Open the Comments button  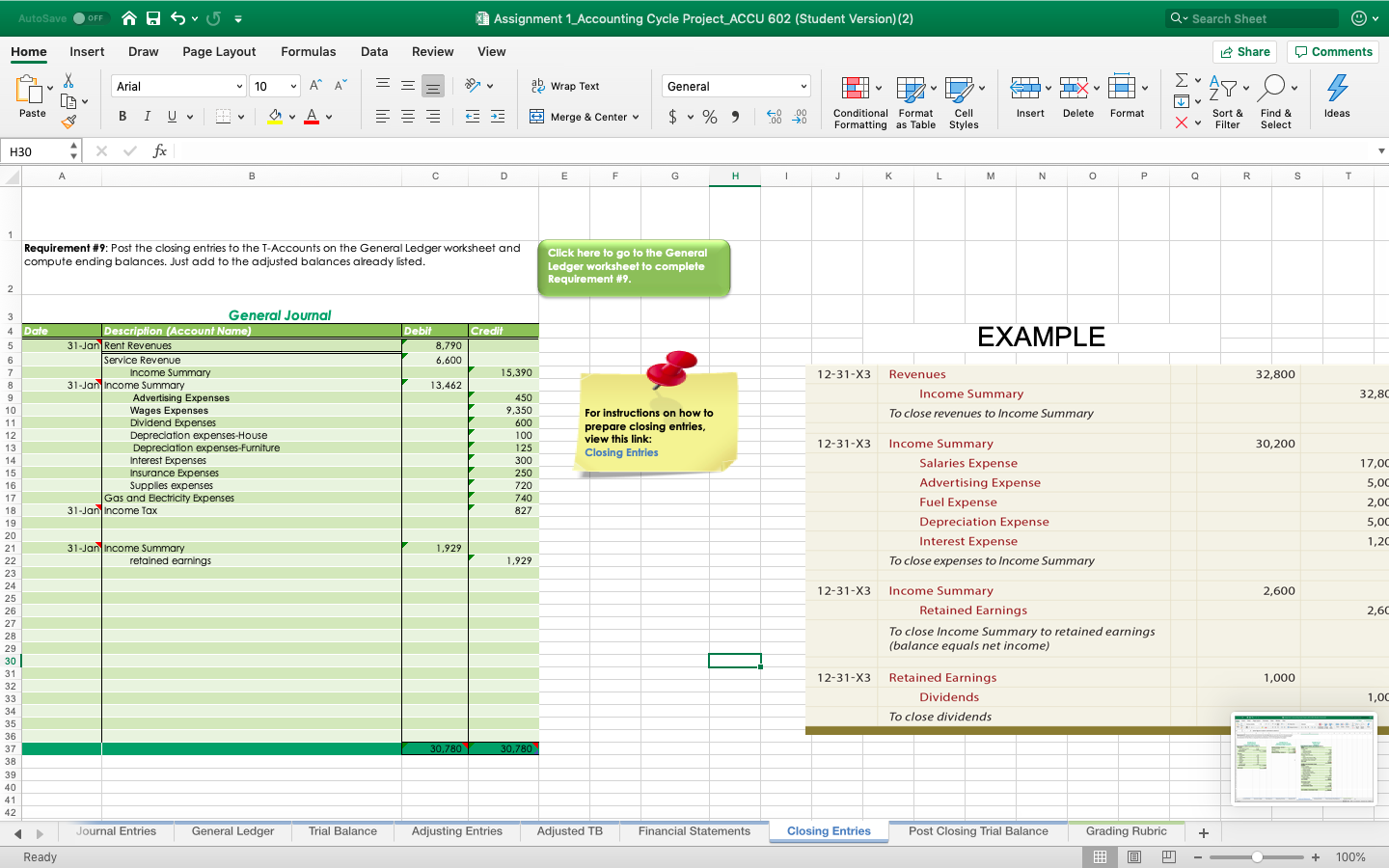click(x=1333, y=52)
